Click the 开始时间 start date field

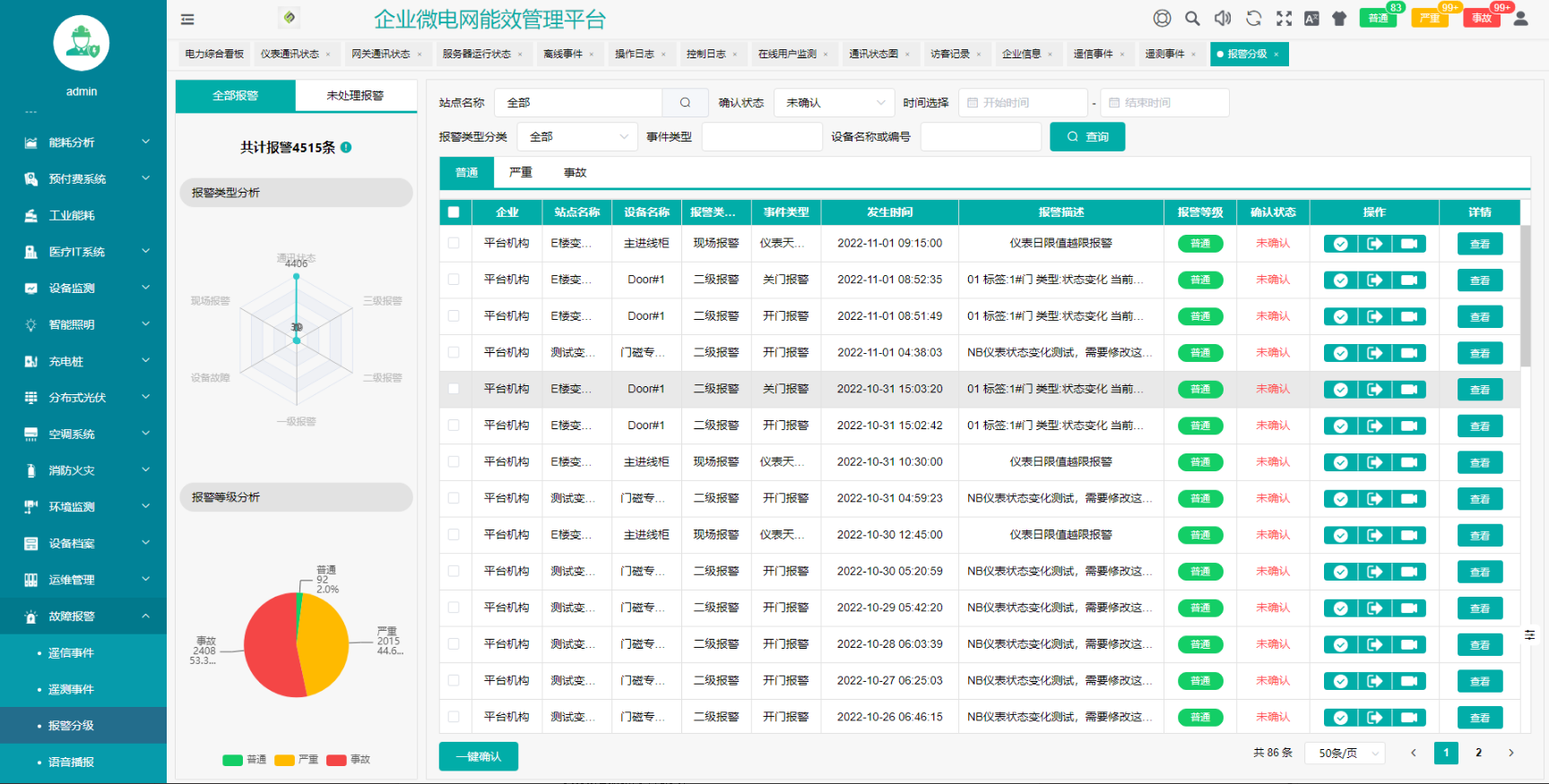(1023, 103)
